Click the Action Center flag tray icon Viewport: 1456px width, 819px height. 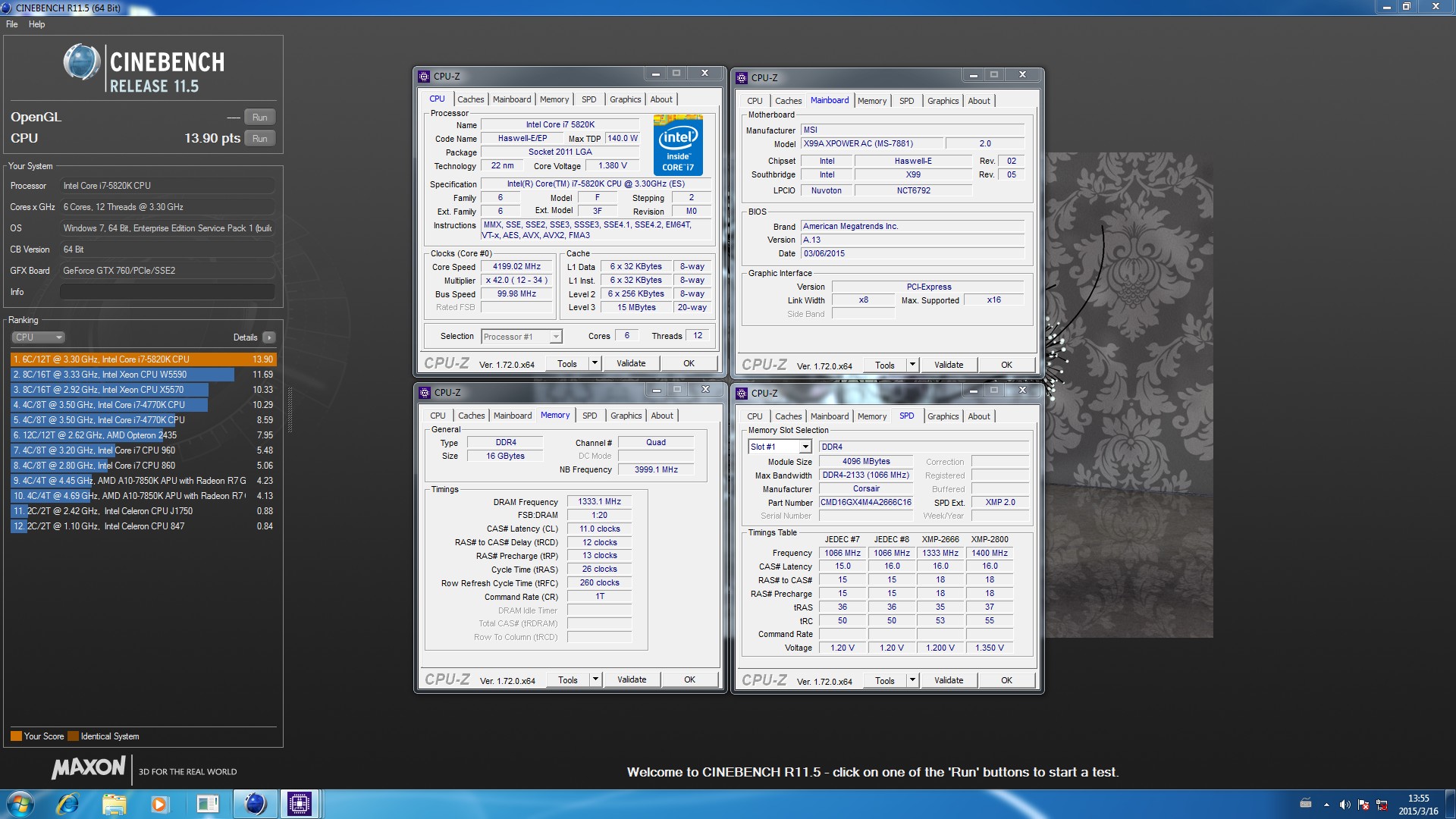[x=1363, y=805]
